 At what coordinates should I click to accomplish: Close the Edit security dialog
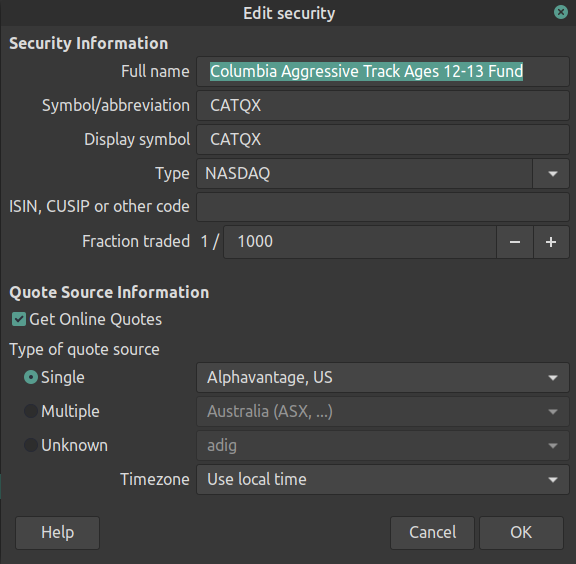[561, 12]
